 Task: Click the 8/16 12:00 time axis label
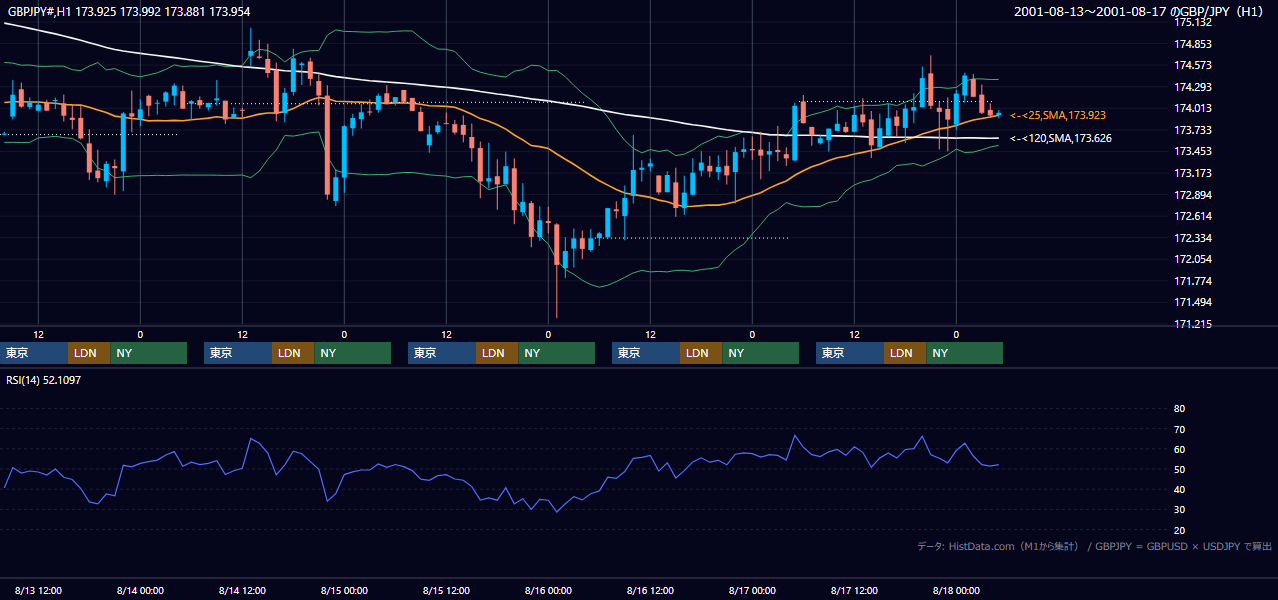(x=650, y=590)
